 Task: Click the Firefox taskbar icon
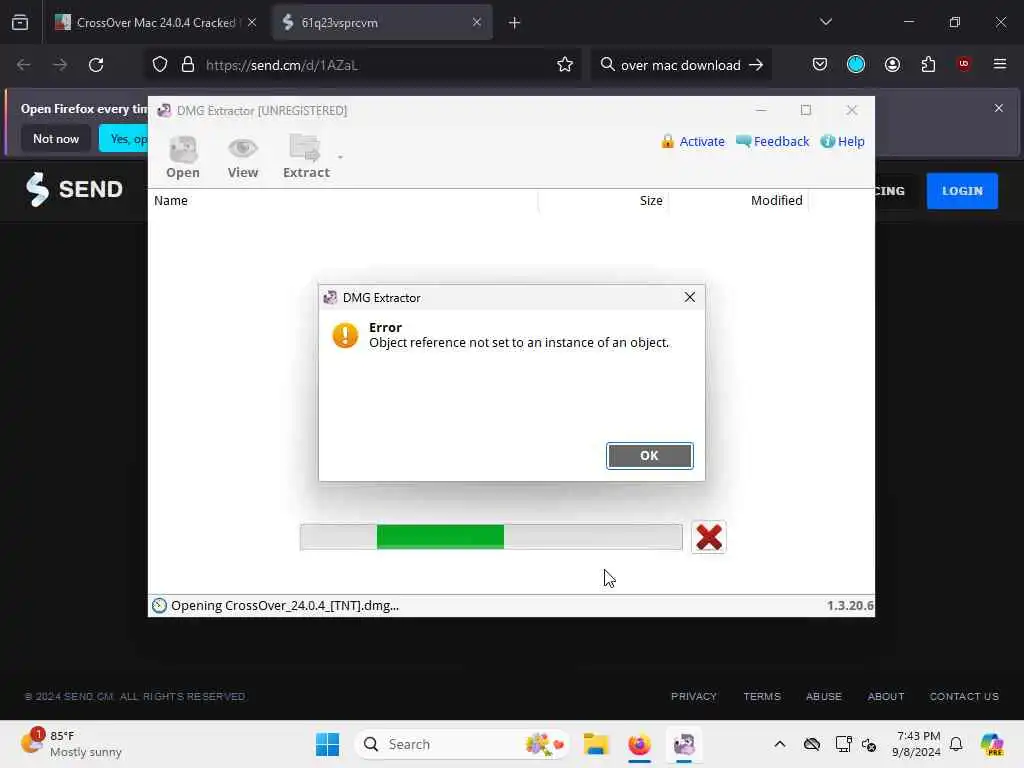coord(639,744)
